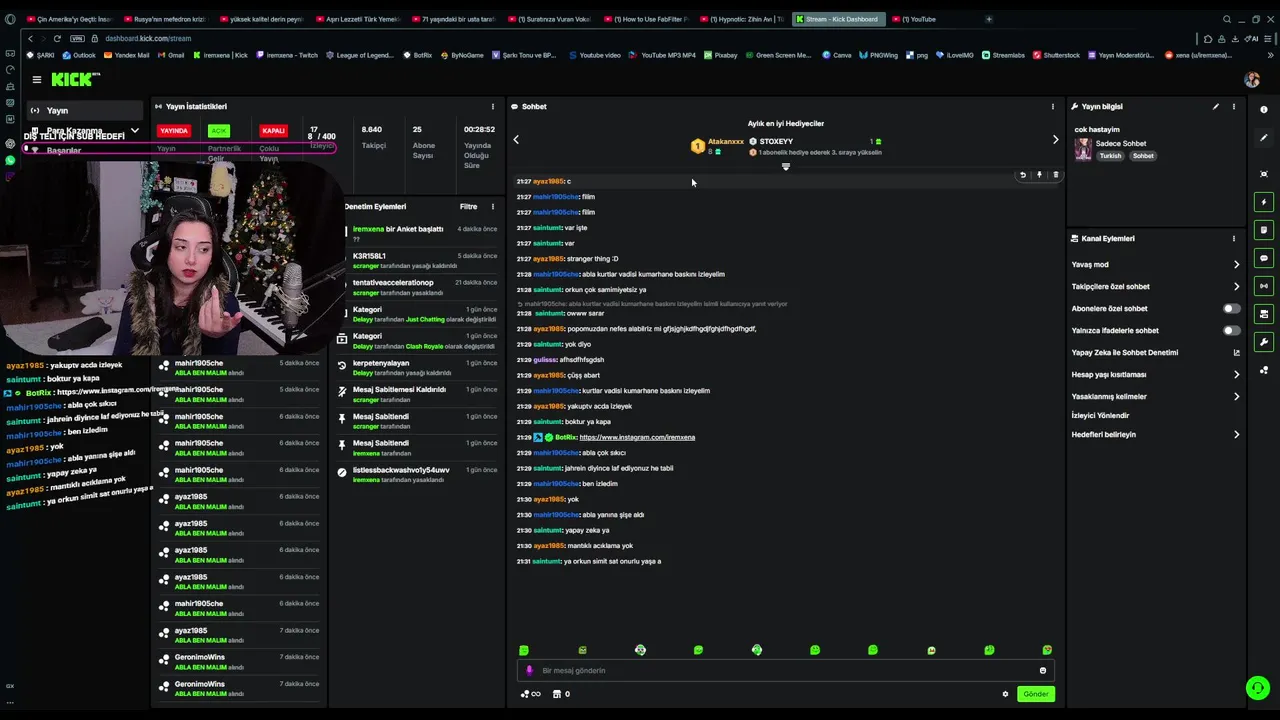The height and width of the screenshot is (720, 1280).
Task: Switch to the YouTube browser tab
Action: pos(918,19)
